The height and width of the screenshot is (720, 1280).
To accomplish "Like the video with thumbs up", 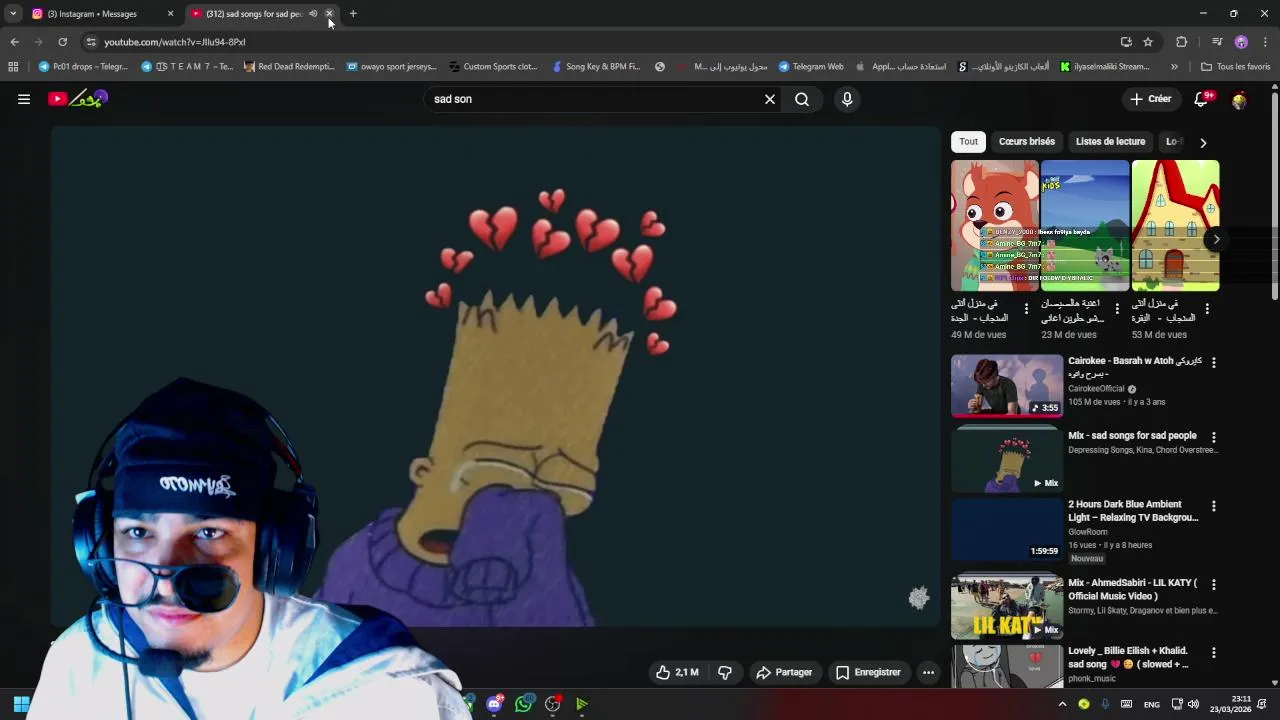I will tap(677, 672).
